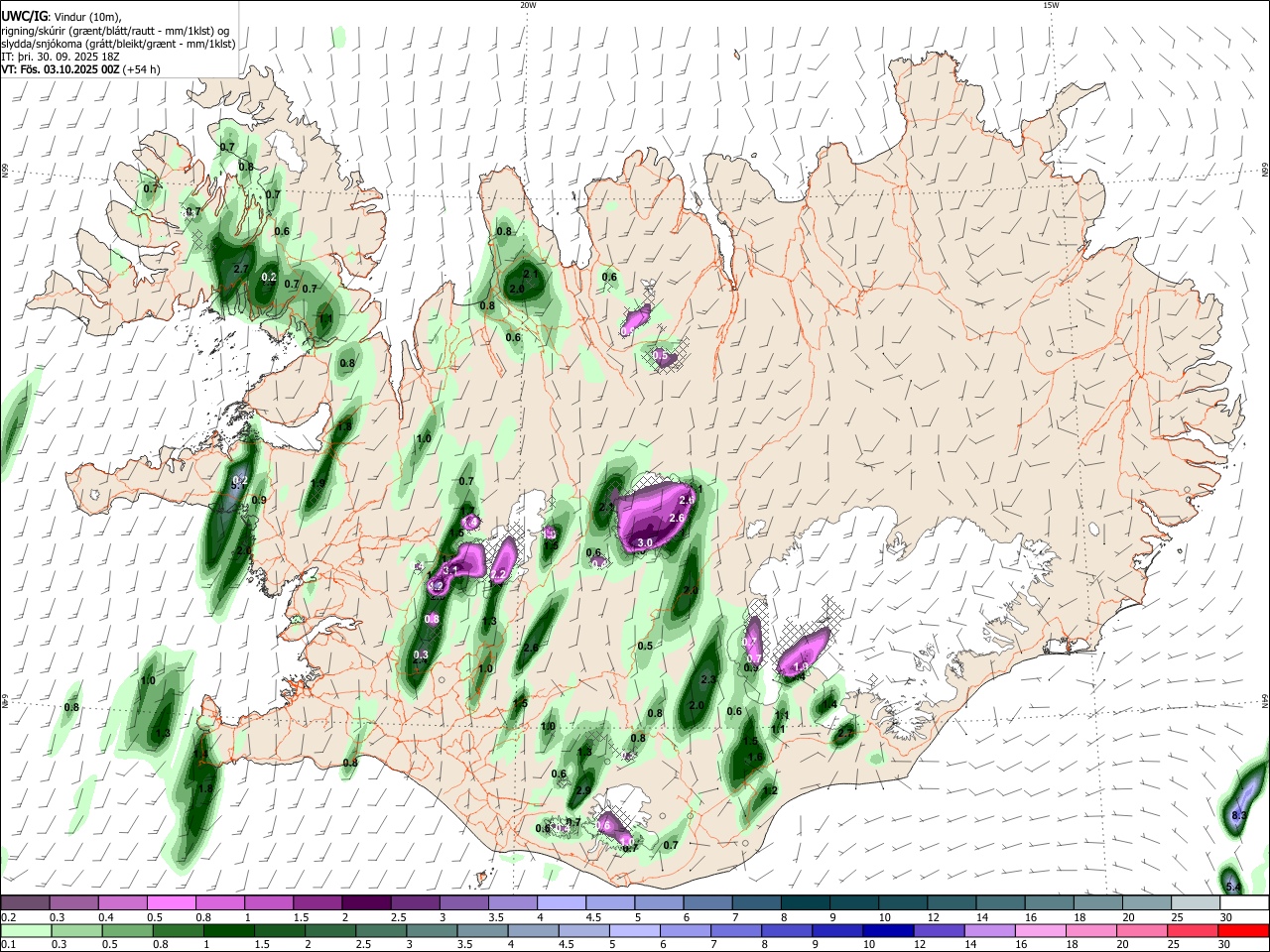Select the white above-30 snow legend swatch
The image size is (1270, 952).
(1245, 902)
